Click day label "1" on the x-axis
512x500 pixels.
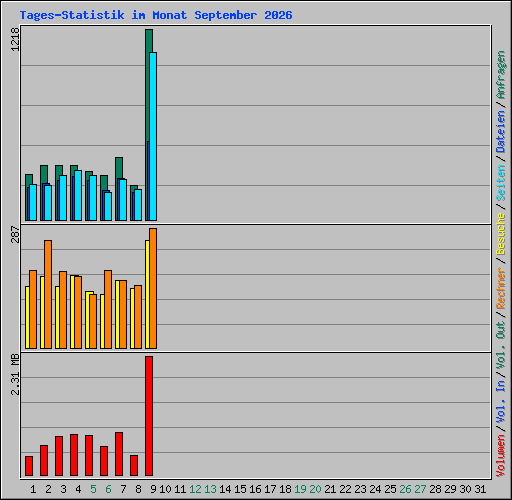click(x=33, y=489)
